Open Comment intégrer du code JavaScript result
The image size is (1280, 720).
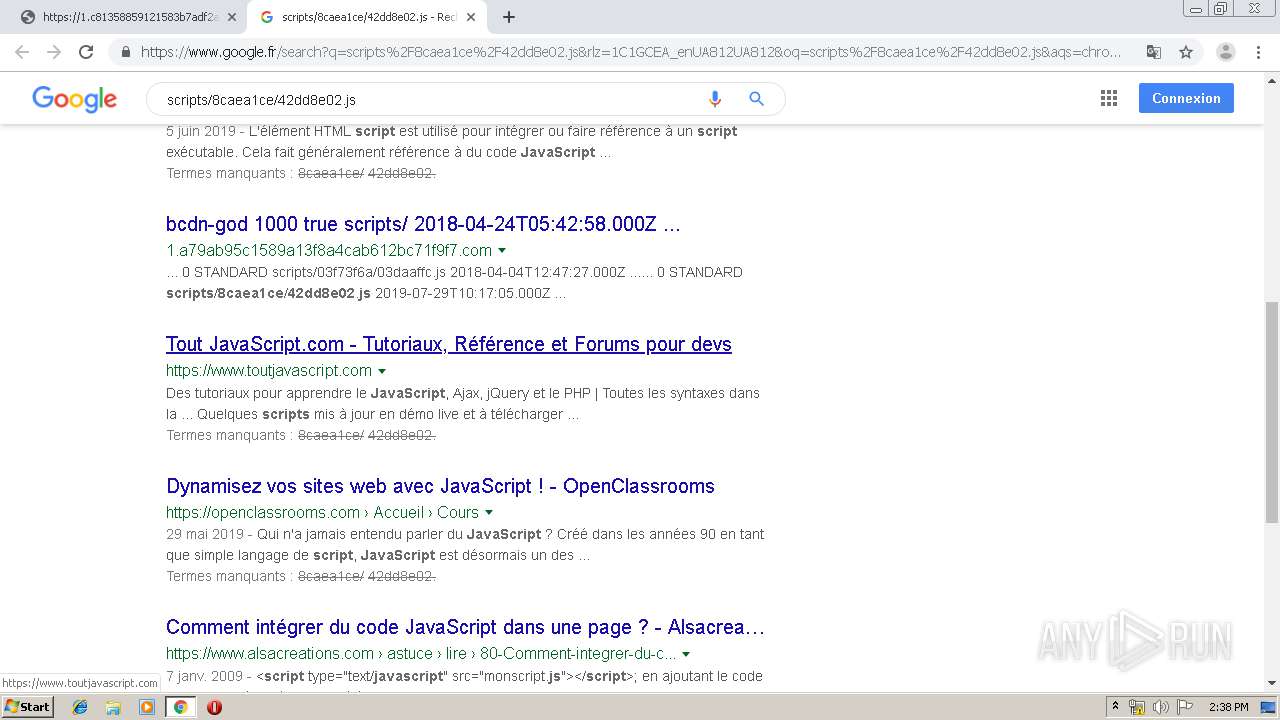pyautogui.click(x=465, y=627)
